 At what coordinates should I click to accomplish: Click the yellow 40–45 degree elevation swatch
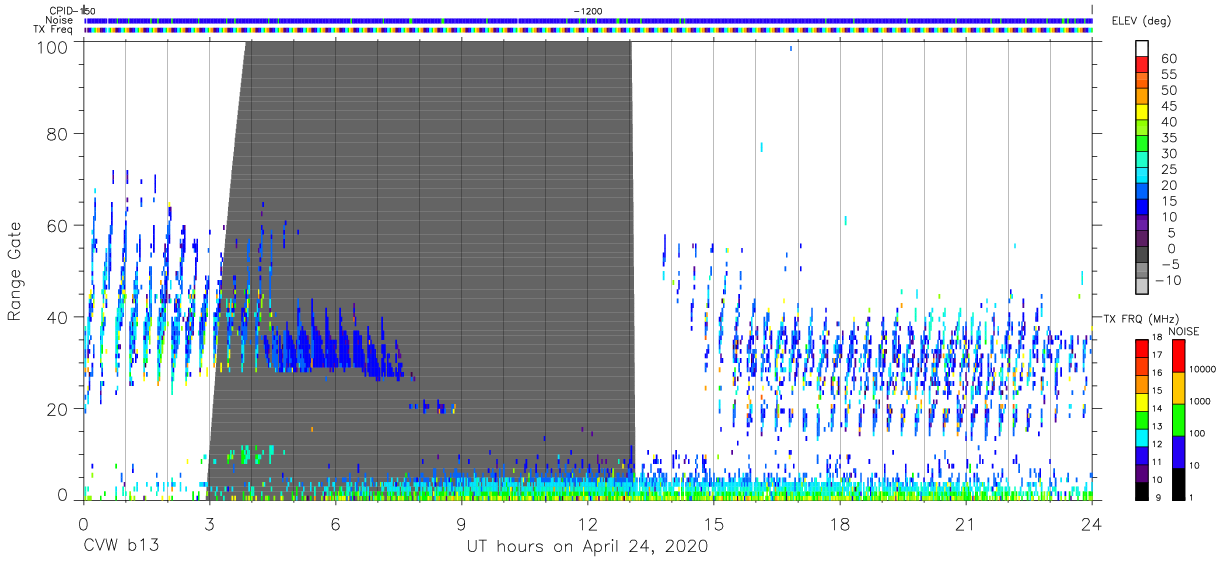click(x=1143, y=113)
